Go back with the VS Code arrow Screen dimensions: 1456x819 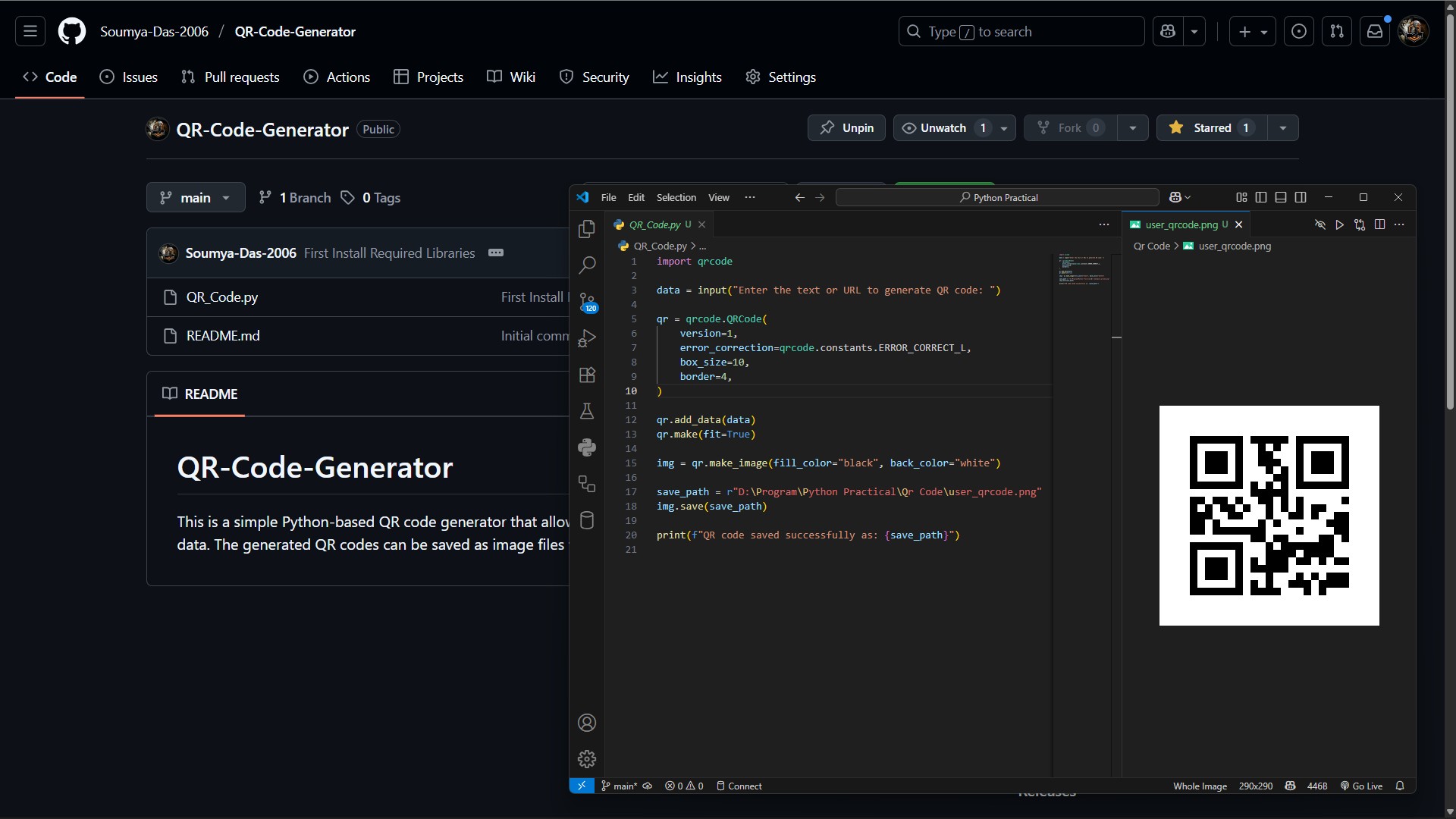pos(799,197)
